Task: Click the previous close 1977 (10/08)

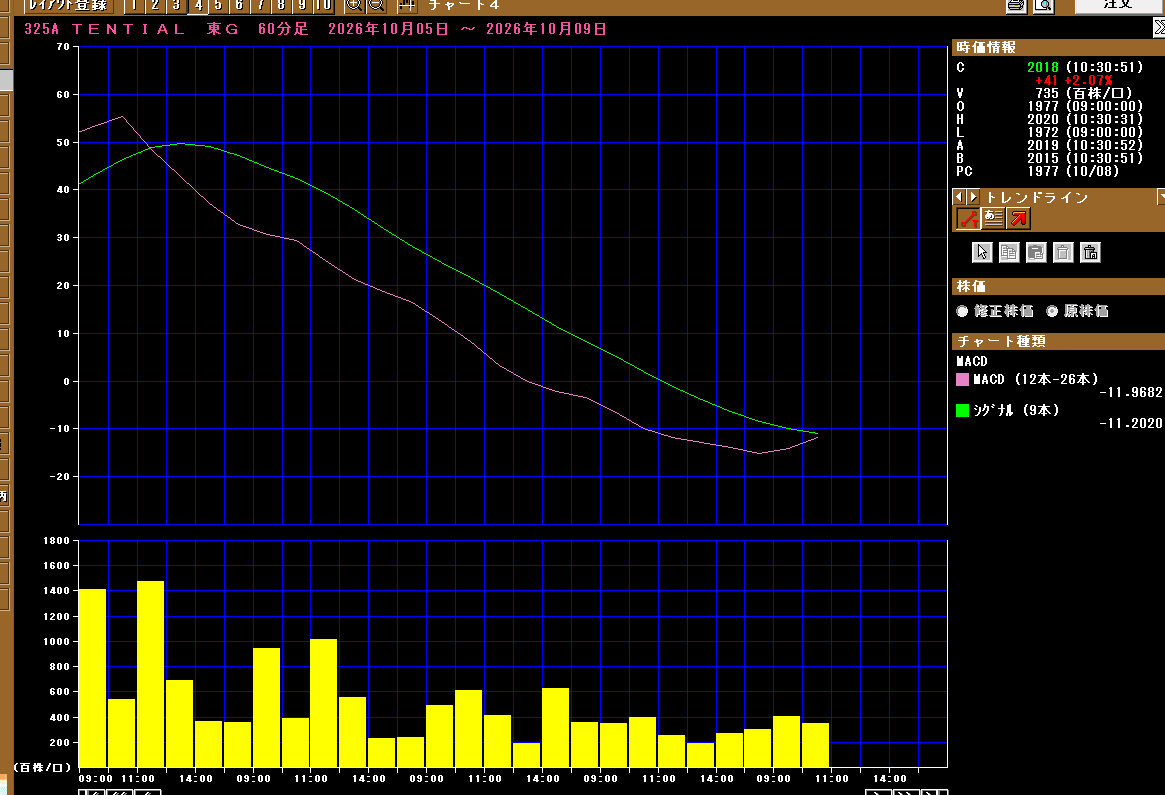Action: coord(1073,171)
